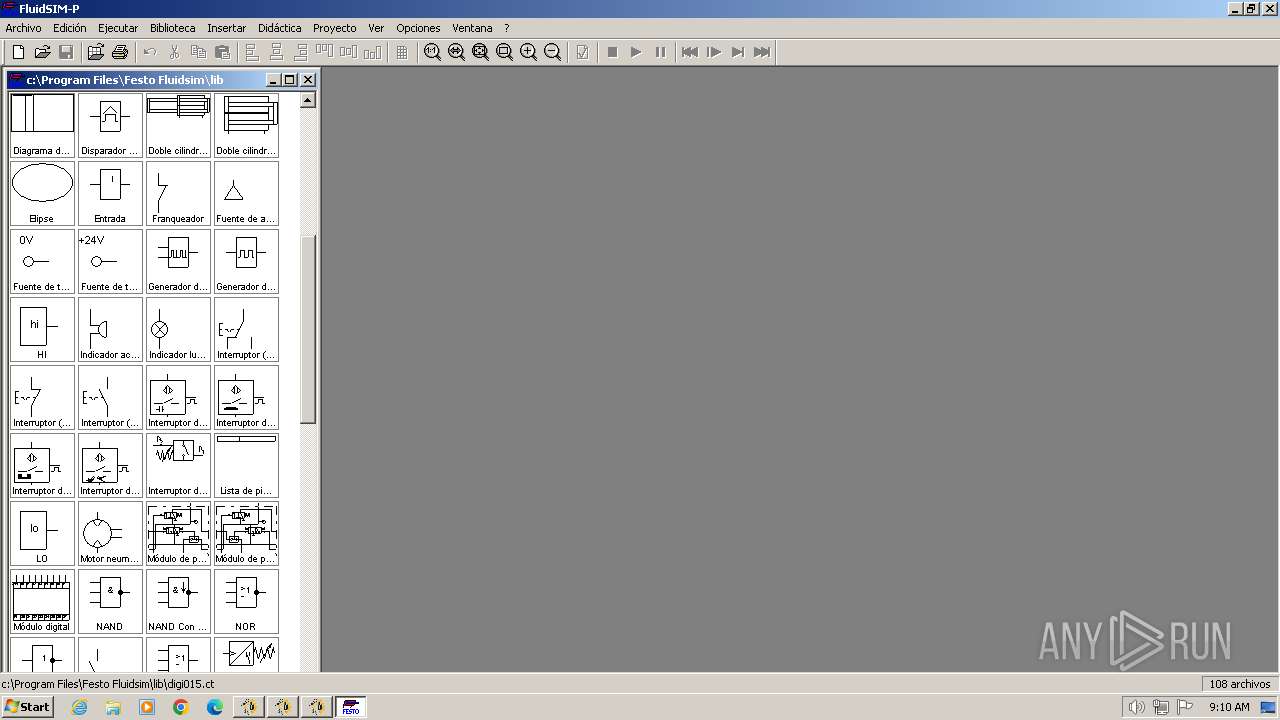This screenshot has width=1280, height=720.
Task: Open the Ejecutar menu
Action: 118,28
